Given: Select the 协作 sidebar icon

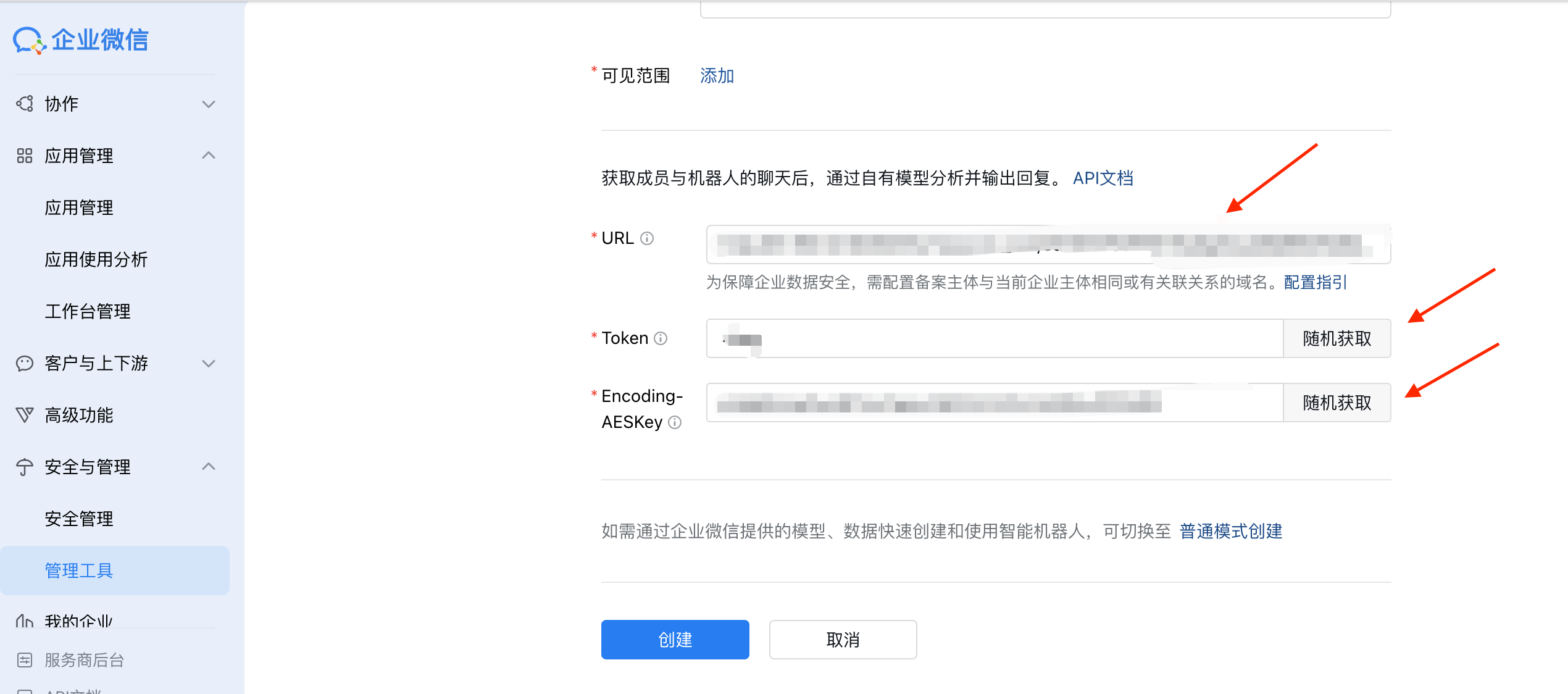Looking at the screenshot, I should [24, 104].
